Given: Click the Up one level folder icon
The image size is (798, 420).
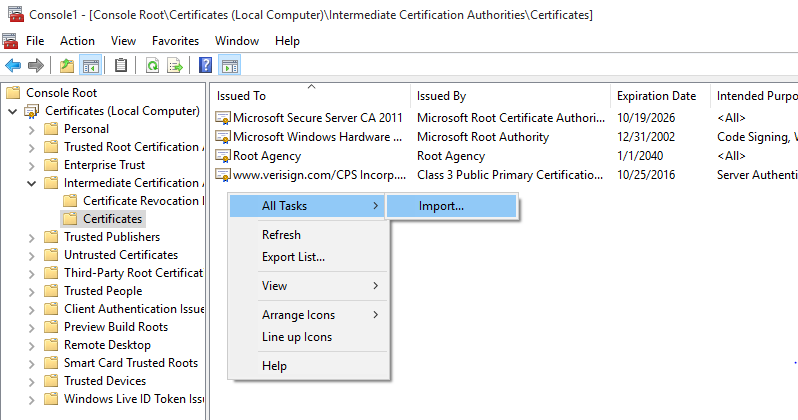Looking at the screenshot, I should [x=67, y=65].
